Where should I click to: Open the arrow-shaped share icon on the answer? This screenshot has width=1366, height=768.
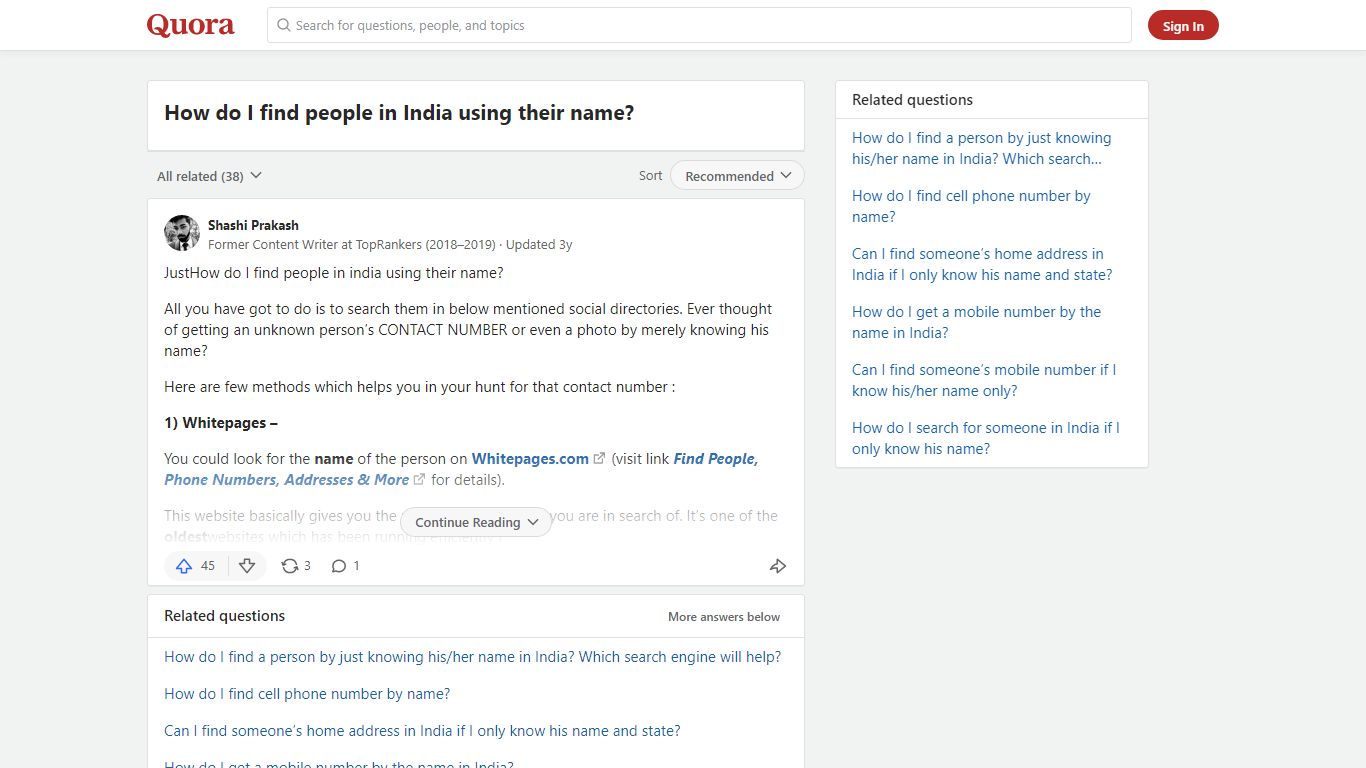click(x=778, y=566)
